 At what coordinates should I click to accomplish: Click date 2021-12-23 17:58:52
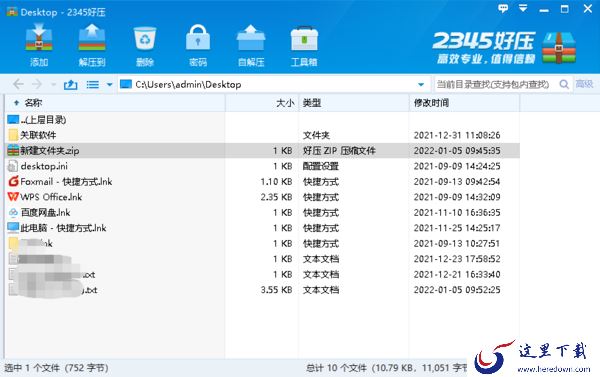pos(457,259)
